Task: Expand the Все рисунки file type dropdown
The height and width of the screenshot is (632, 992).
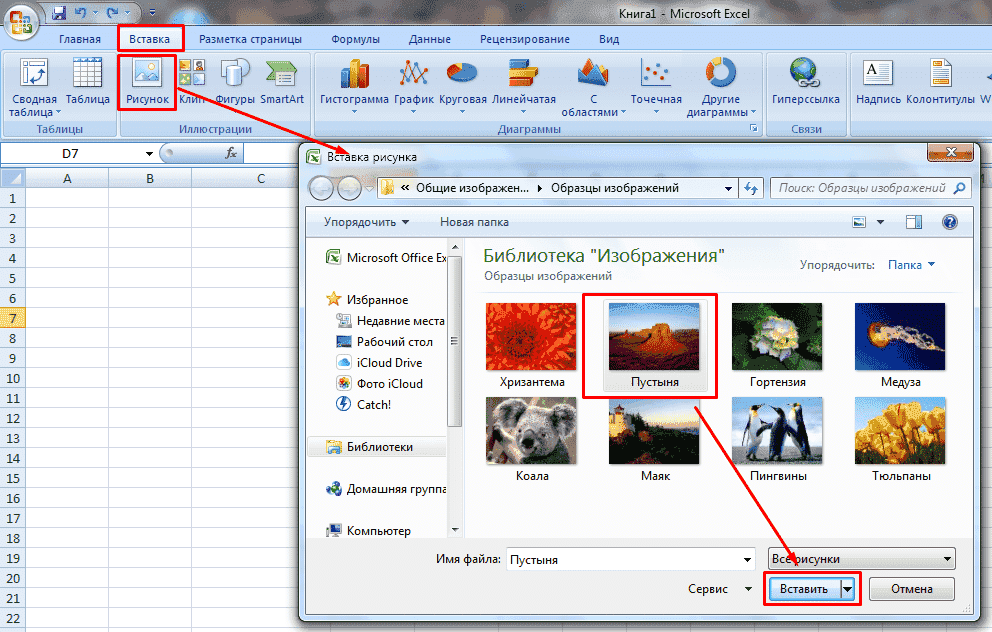Action: 860,559
